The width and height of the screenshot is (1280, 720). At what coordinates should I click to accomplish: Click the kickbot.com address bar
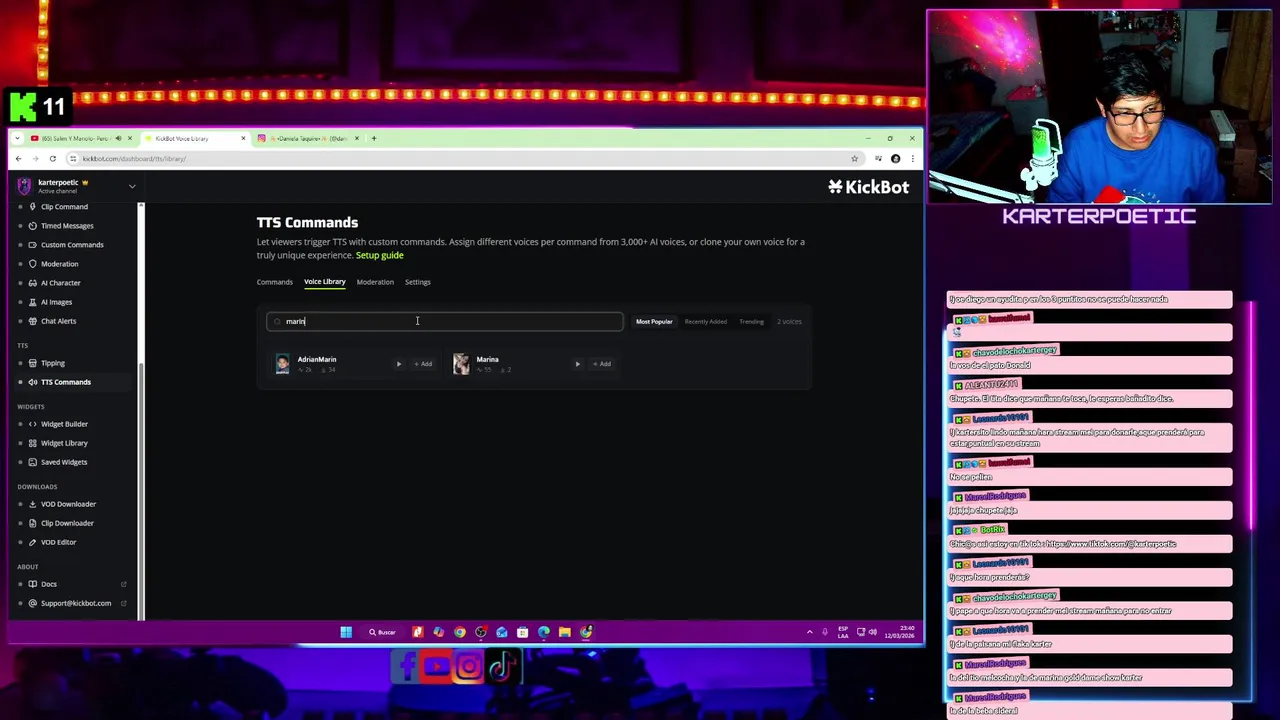point(460,159)
